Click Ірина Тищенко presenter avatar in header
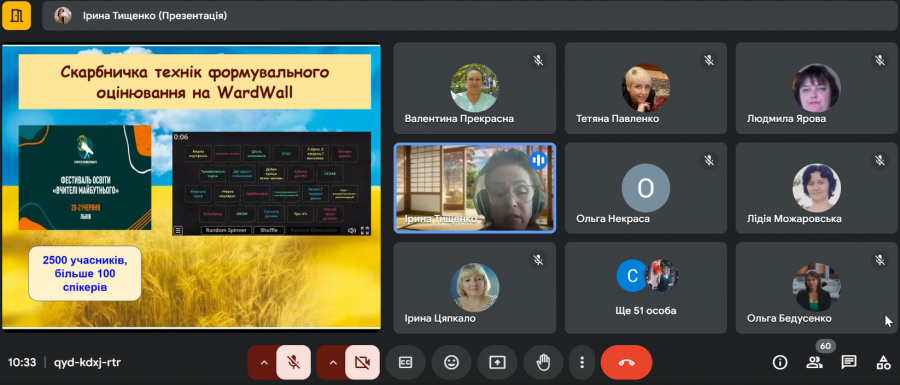Image resolution: width=900 pixels, height=385 pixels. click(x=63, y=15)
